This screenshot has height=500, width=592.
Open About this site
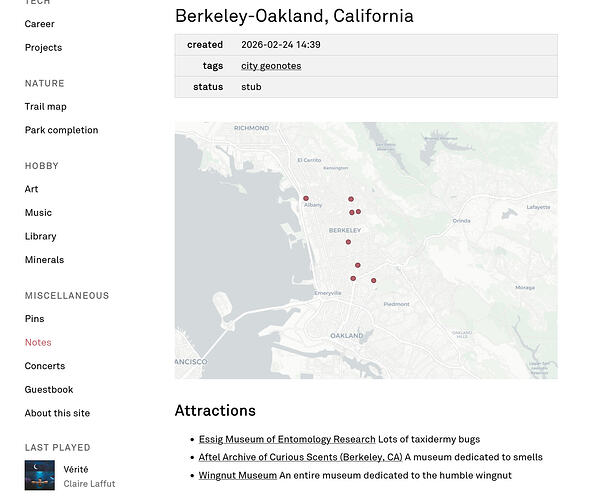click(x=57, y=413)
